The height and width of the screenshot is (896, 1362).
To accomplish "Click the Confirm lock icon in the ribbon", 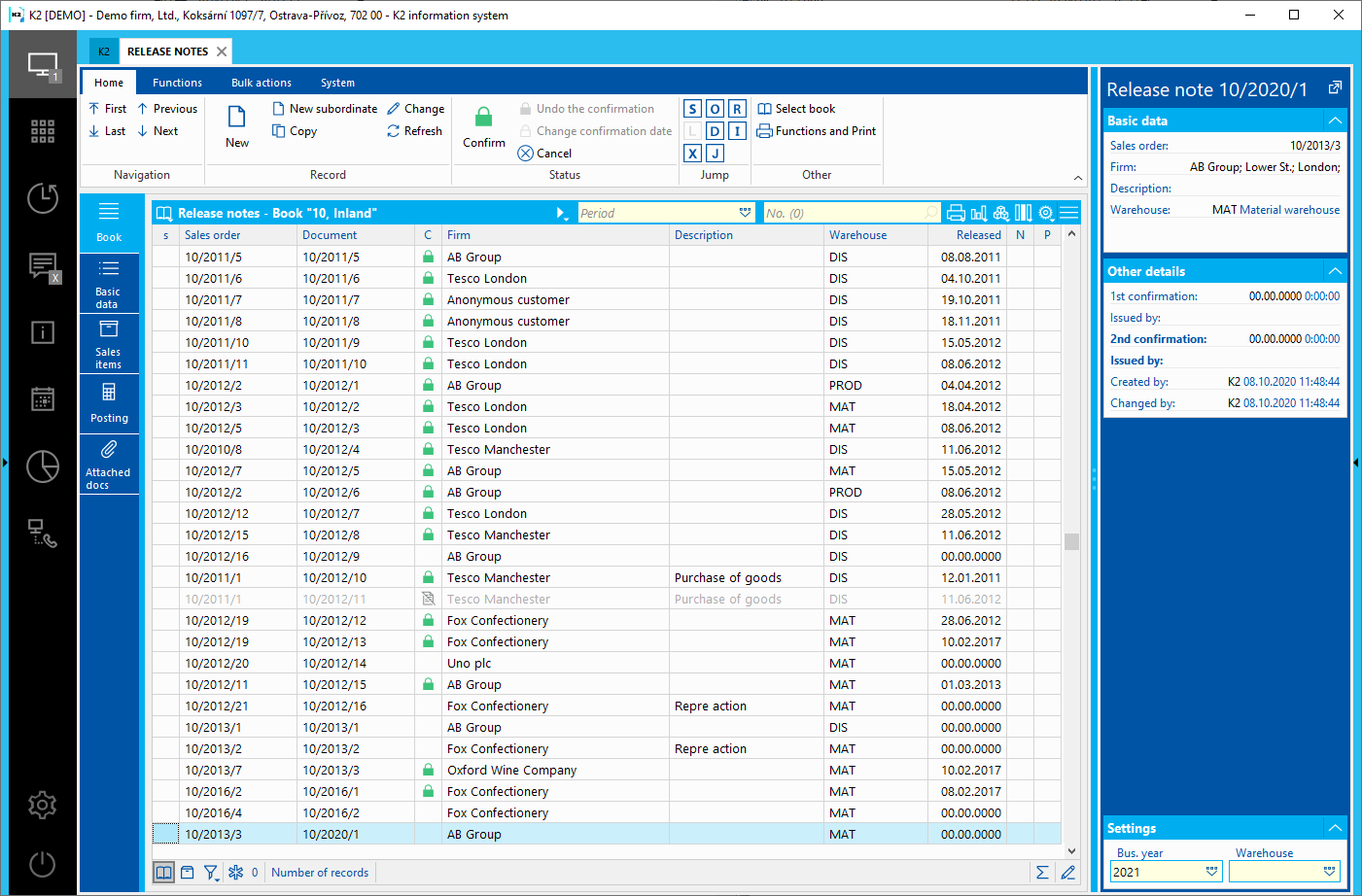I will click(x=483, y=119).
